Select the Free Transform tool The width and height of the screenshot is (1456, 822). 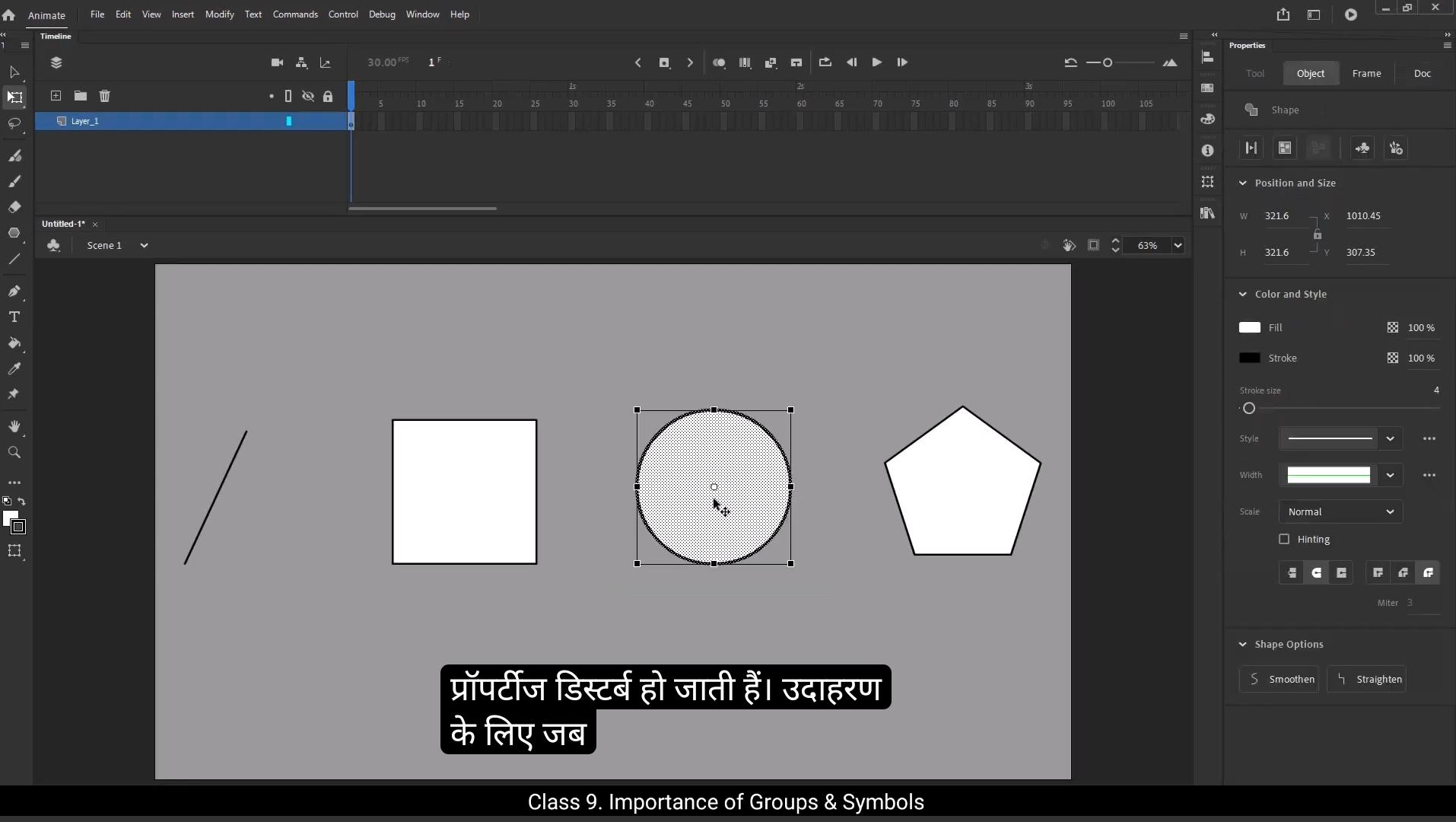point(14,97)
